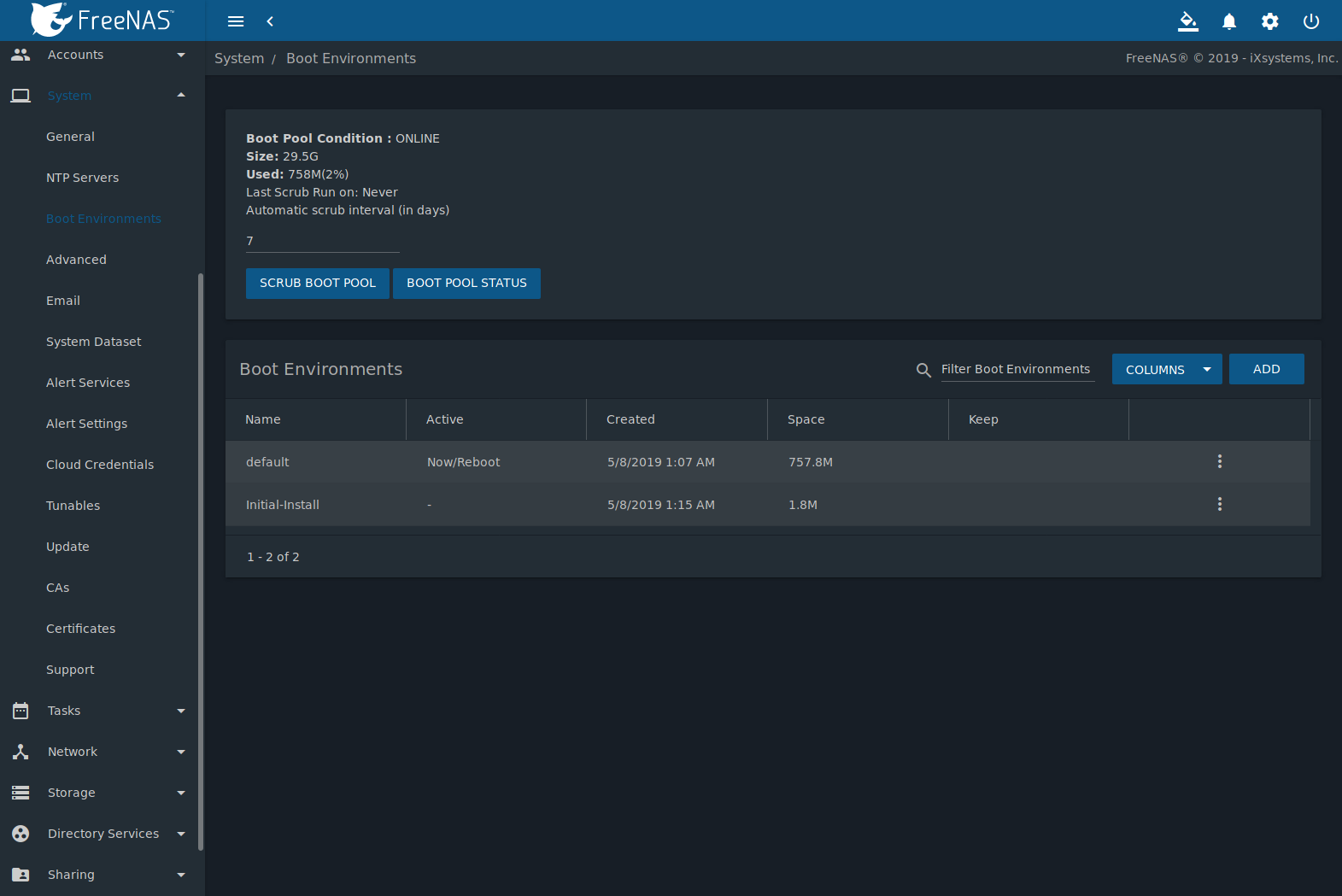Open the settings gear menu
The width and height of the screenshot is (1342, 896).
(x=1270, y=21)
